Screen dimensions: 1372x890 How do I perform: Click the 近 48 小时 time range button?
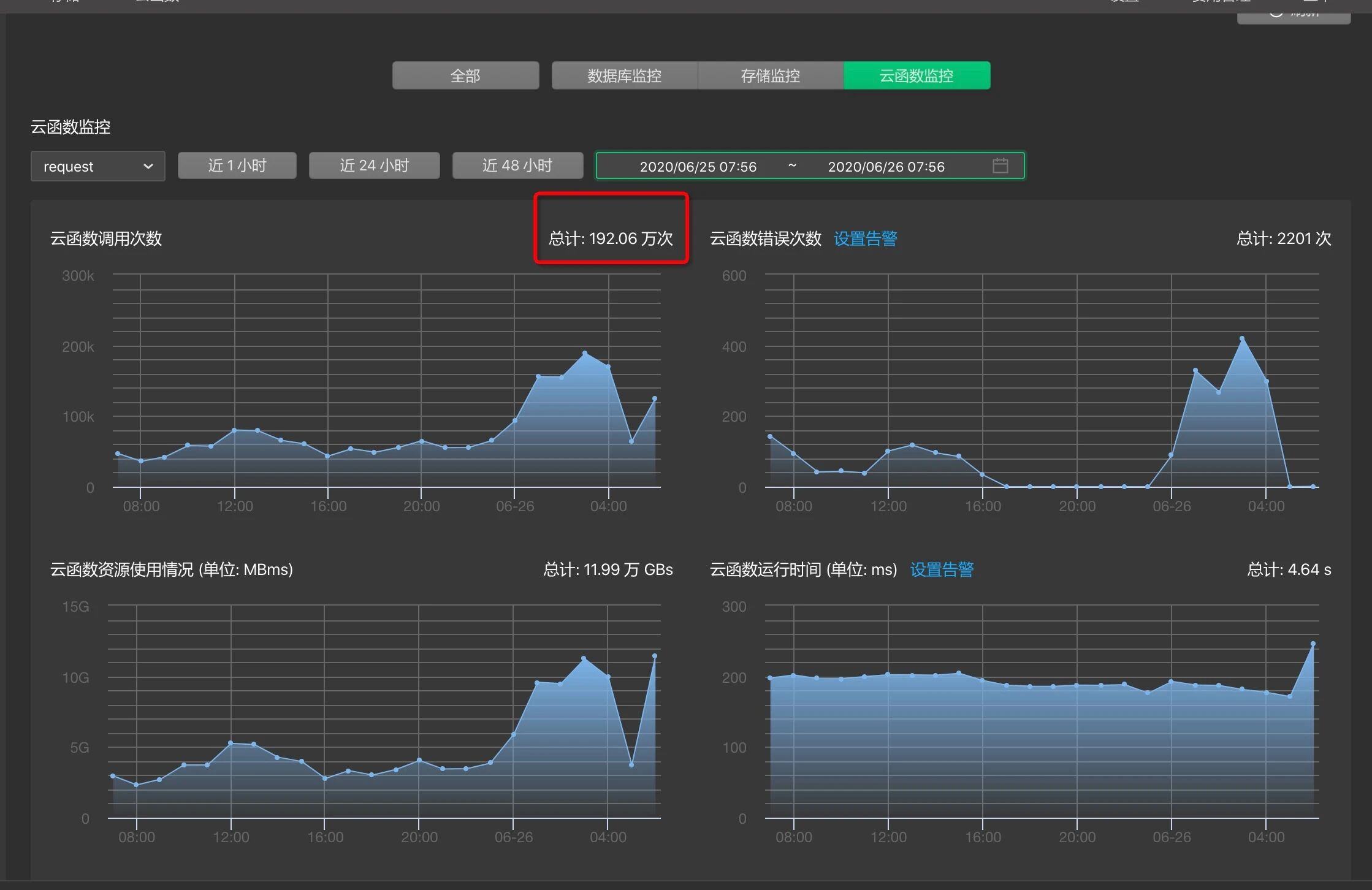(x=517, y=165)
